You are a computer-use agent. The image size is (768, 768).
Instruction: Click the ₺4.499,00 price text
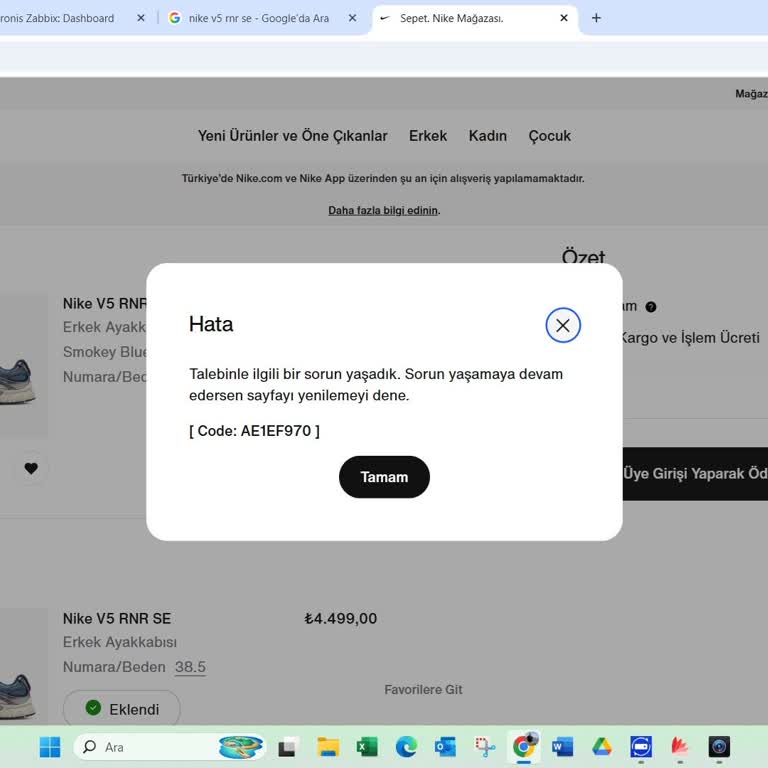click(340, 619)
